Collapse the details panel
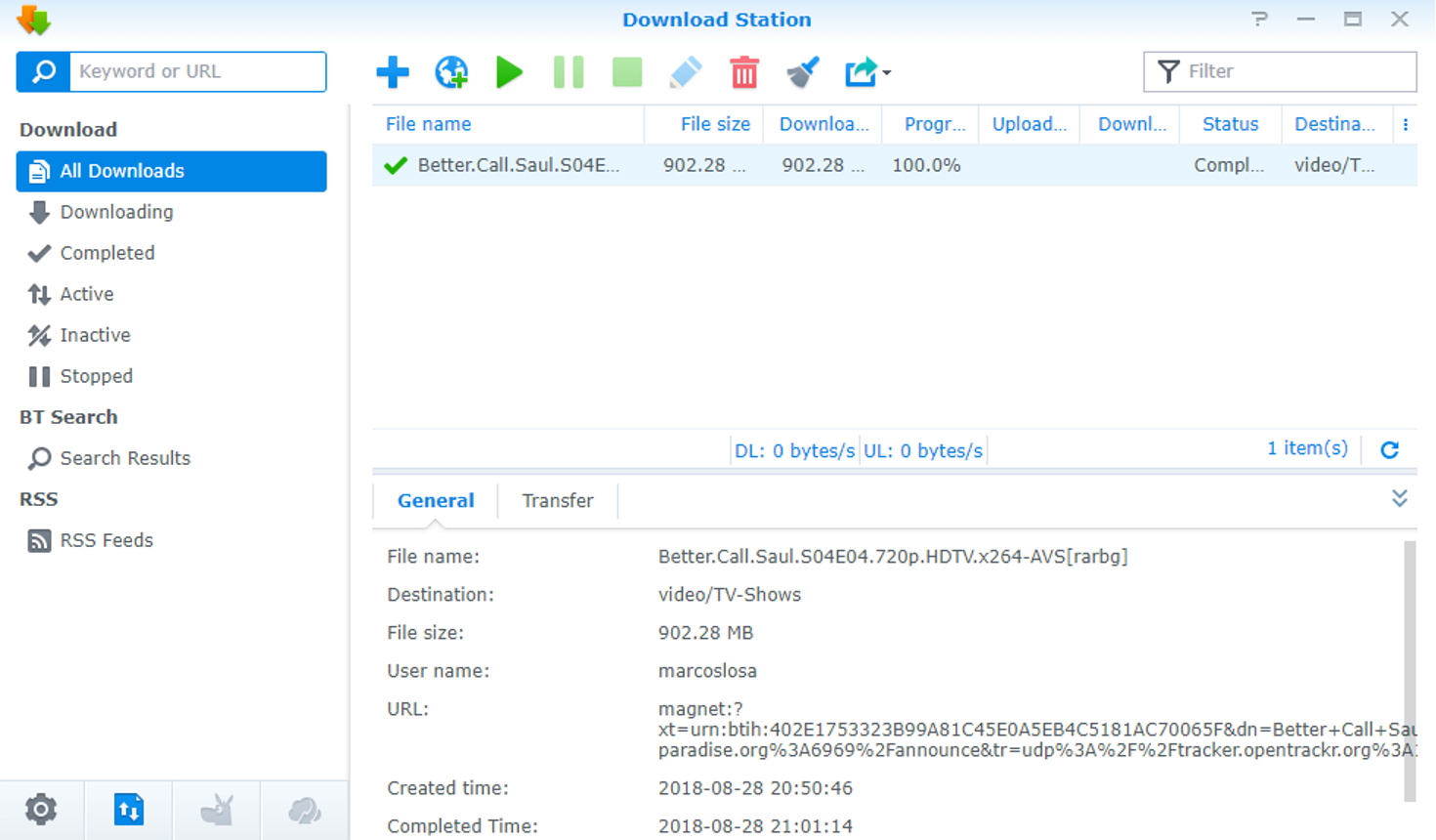Screen dimensions: 1436x840 point(1400,498)
